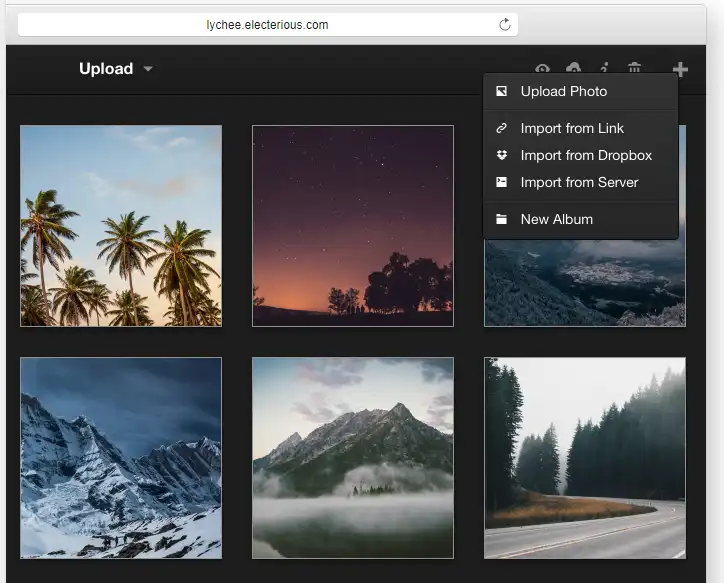
Task: Open the album info icon
Action: [x=604, y=68]
